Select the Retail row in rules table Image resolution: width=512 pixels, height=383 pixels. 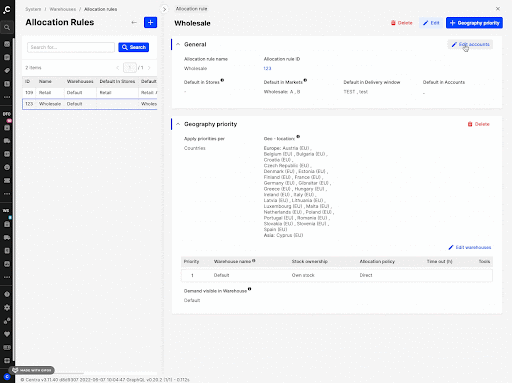pos(90,92)
